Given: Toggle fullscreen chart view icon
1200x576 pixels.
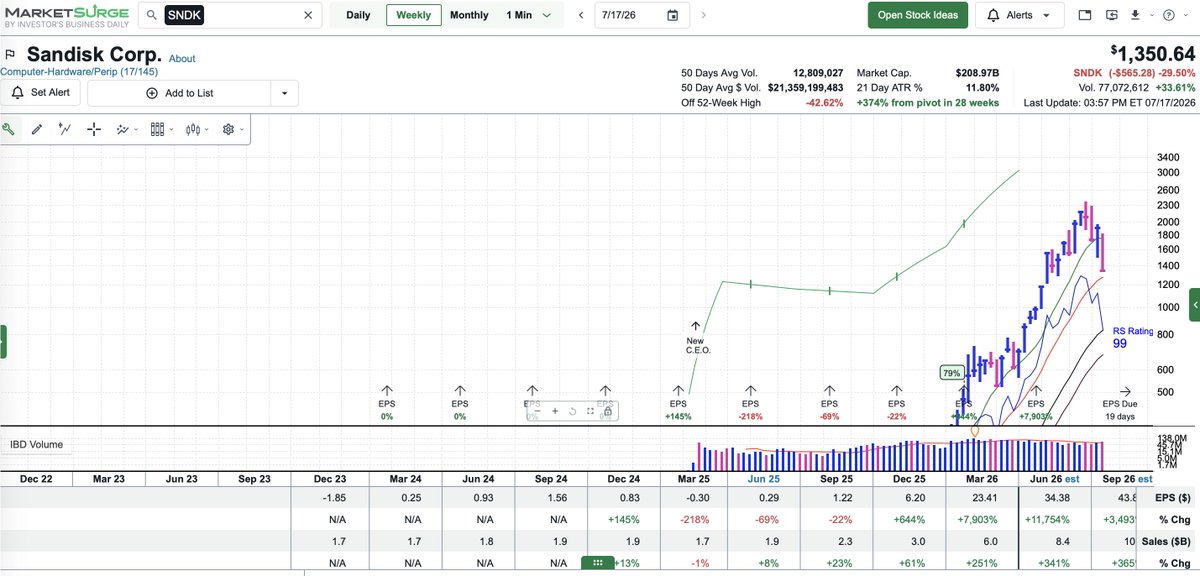Looking at the screenshot, I should click(x=590, y=411).
